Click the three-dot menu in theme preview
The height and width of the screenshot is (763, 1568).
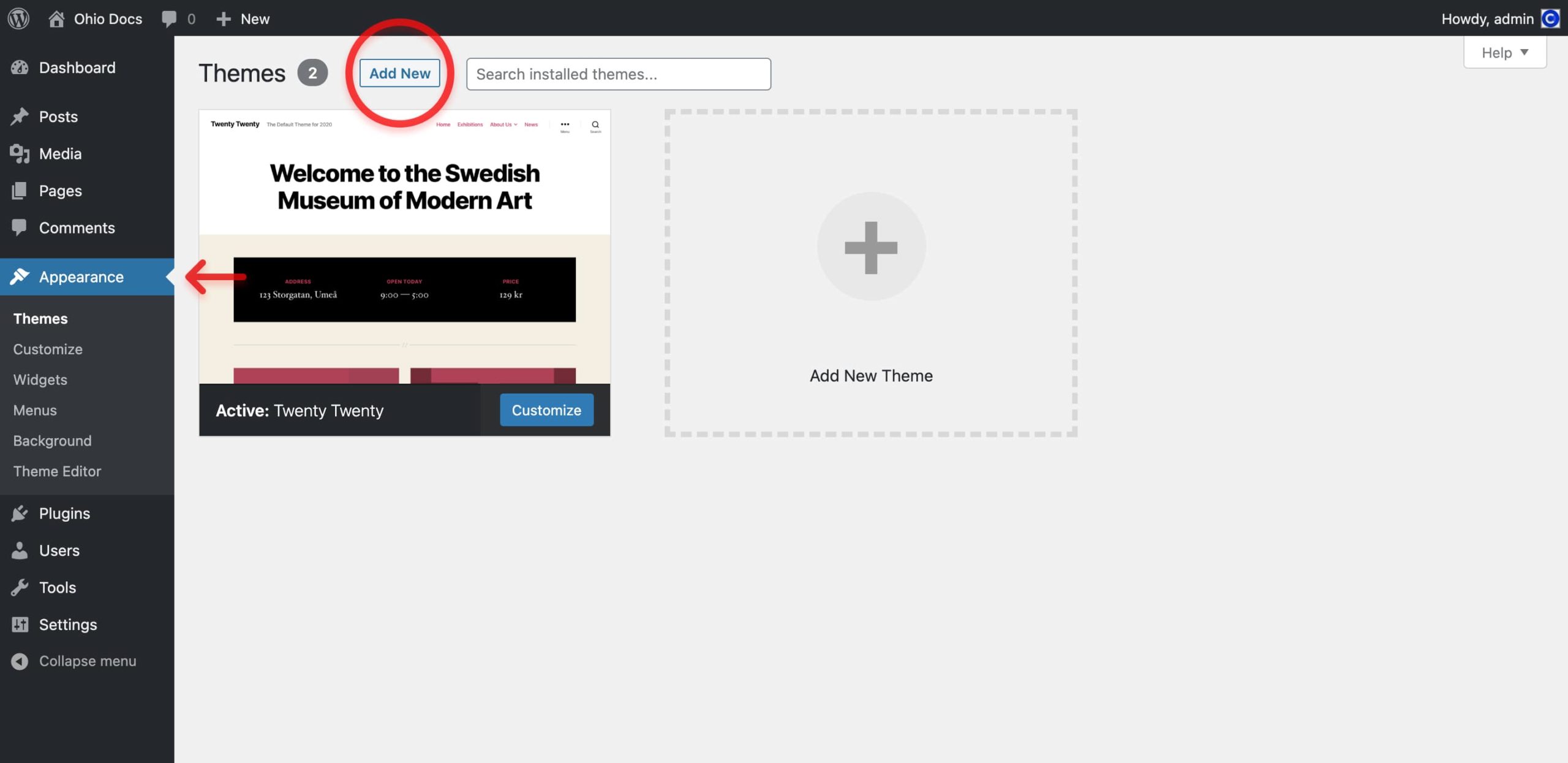point(565,126)
